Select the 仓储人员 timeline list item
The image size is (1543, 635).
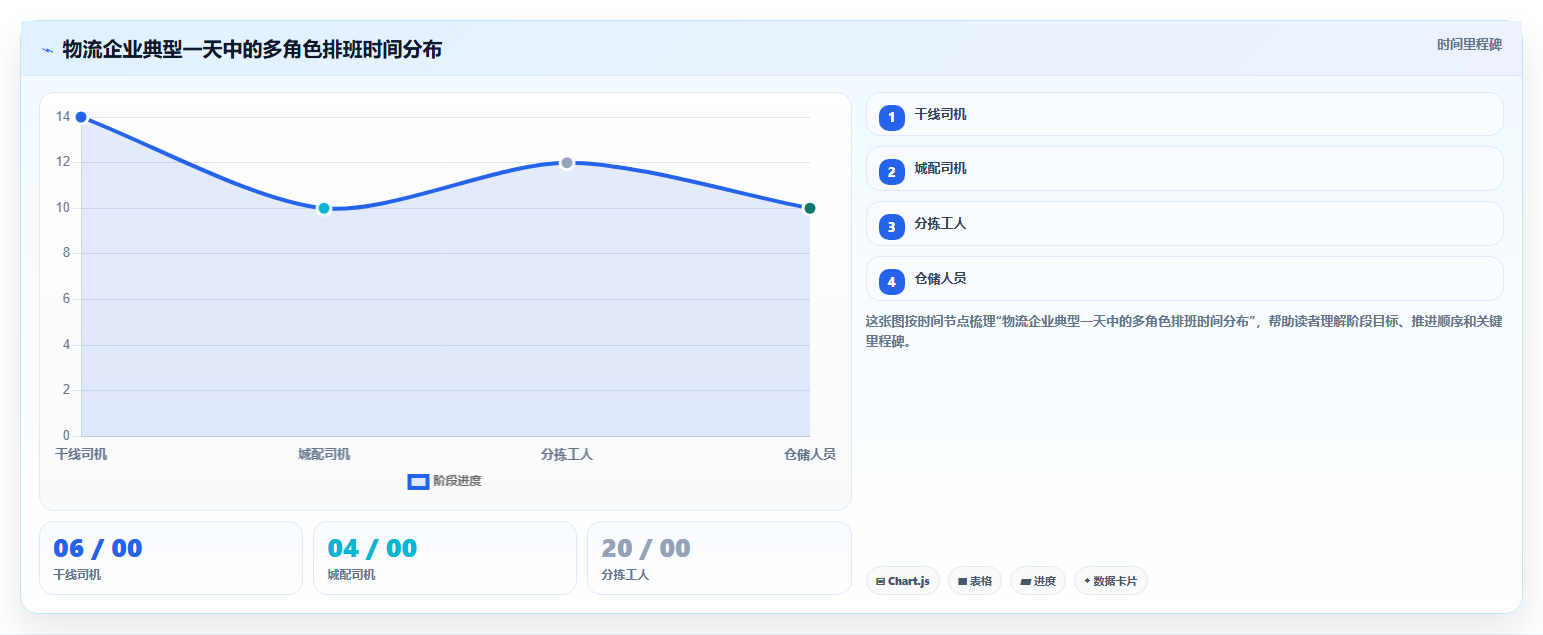1184,279
